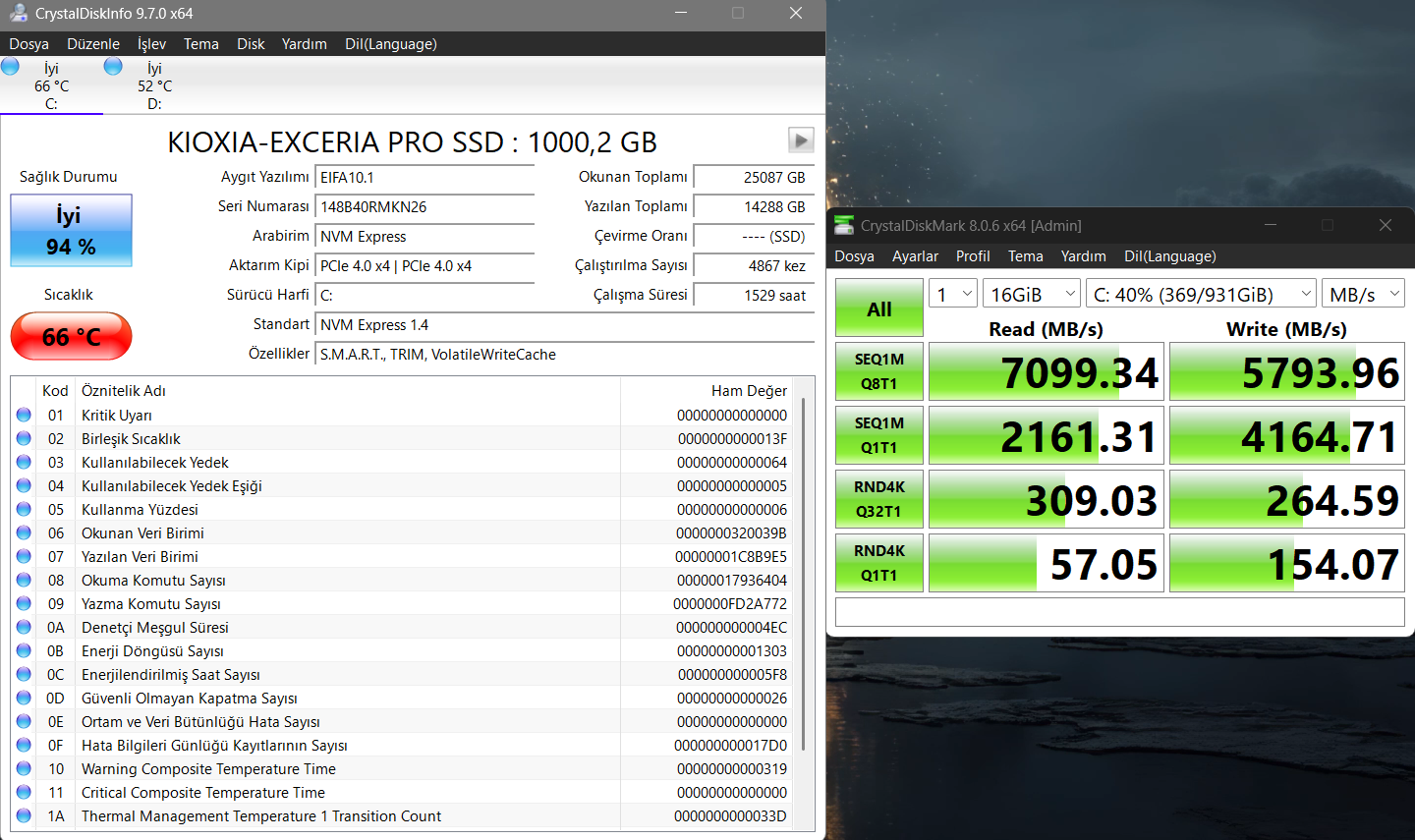Click the CrystalDiskMark app icon in title bar
Viewport: 1415px width, 840px height.
click(x=844, y=225)
